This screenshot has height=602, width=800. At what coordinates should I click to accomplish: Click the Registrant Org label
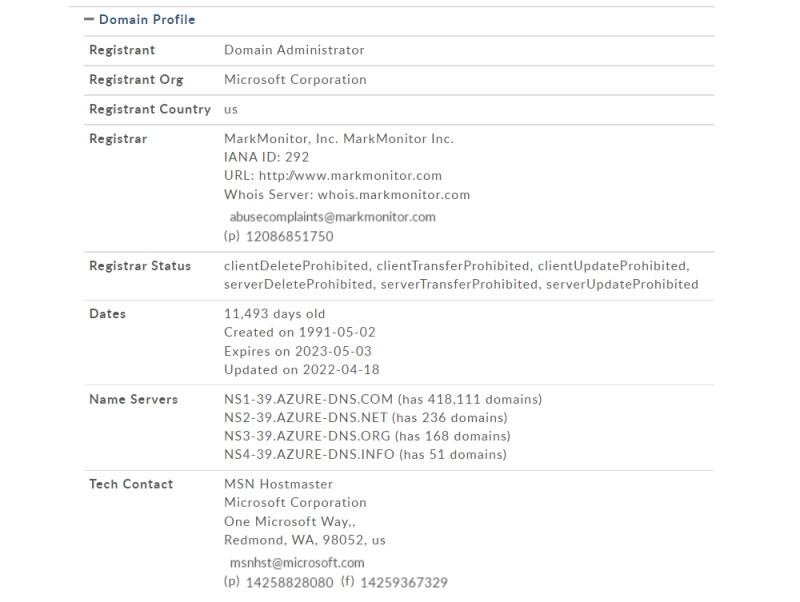pyautogui.click(x=136, y=80)
